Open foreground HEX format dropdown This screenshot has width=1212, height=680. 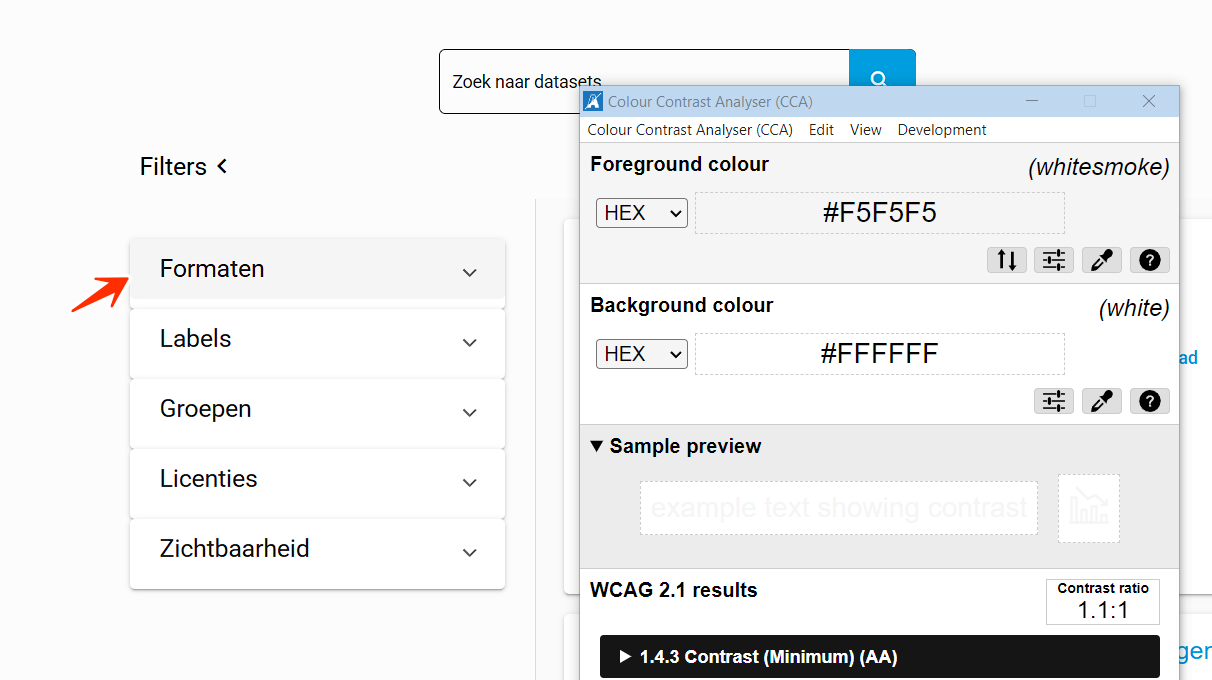(641, 213)
